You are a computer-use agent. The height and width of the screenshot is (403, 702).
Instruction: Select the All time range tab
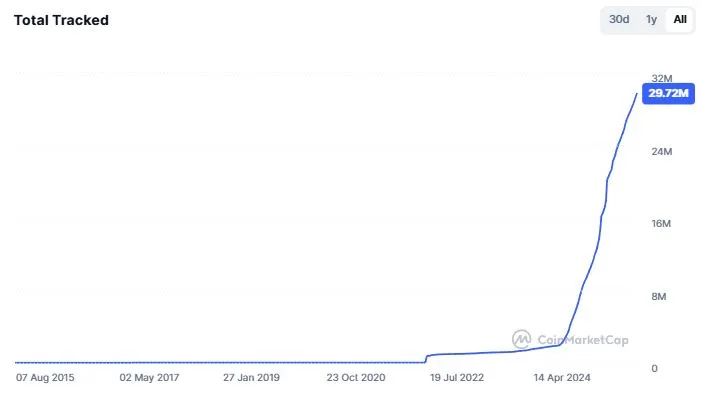(x=680, y=20)
